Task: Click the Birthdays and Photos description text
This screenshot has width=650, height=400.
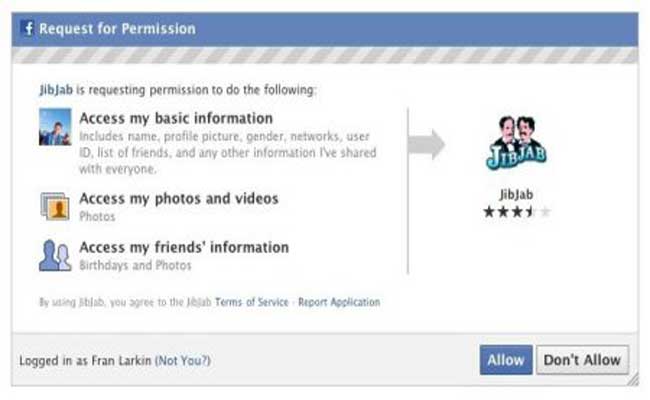Action: point(135,265)
